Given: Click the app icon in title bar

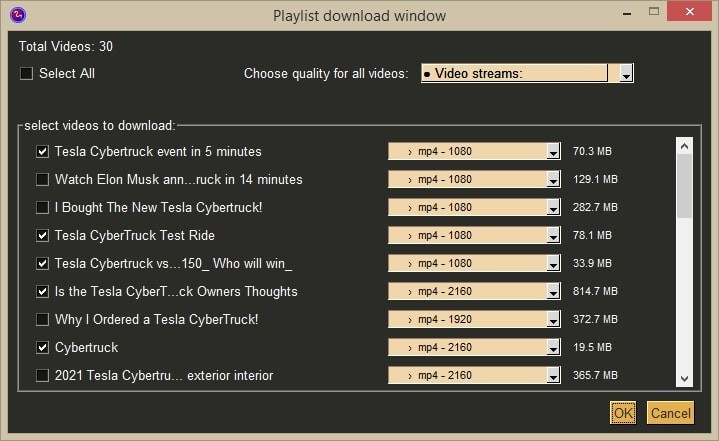Looking at the screenshot, I should [x=16, y=15].
